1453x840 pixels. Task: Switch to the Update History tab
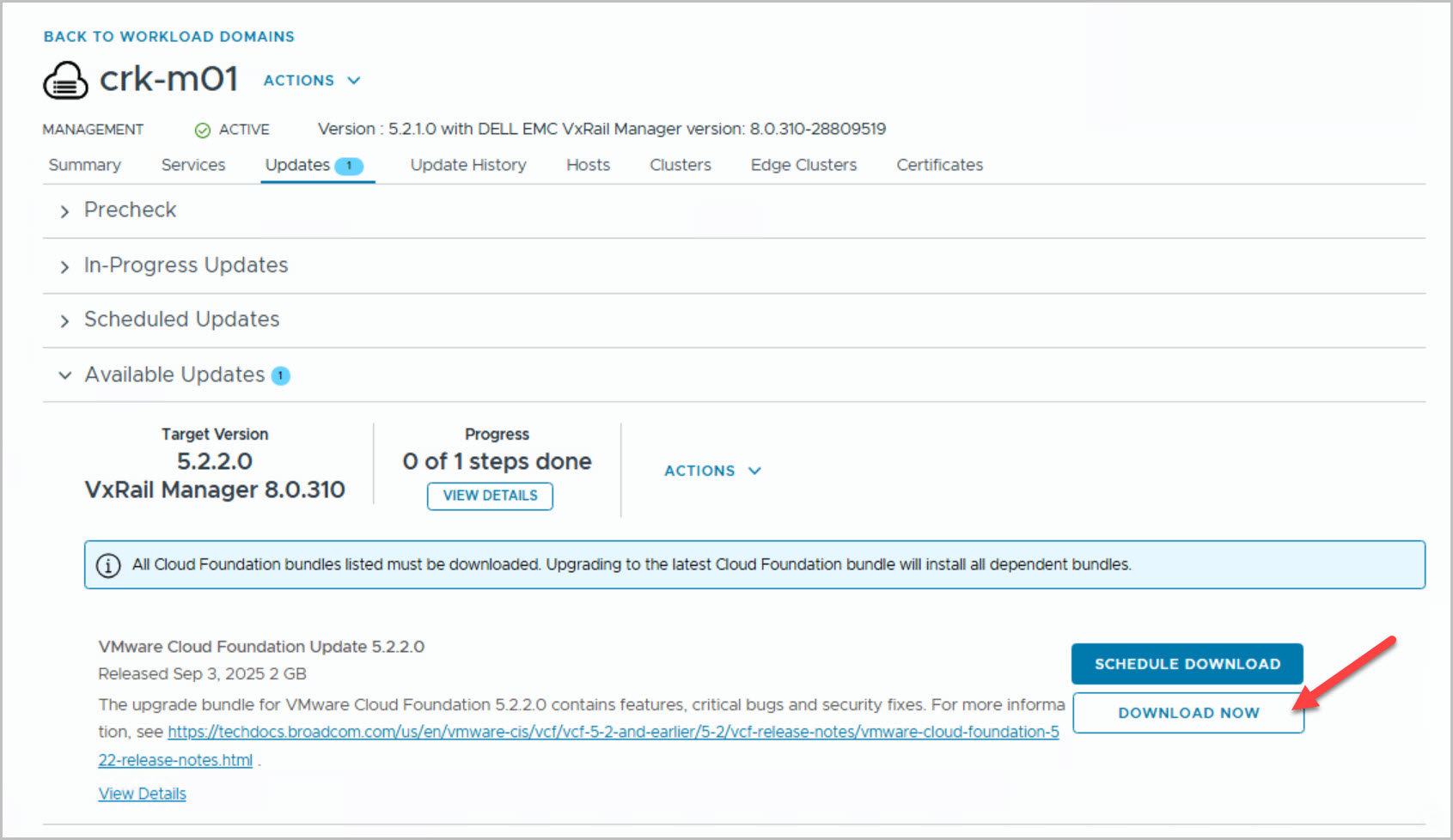tap(468, 165)
